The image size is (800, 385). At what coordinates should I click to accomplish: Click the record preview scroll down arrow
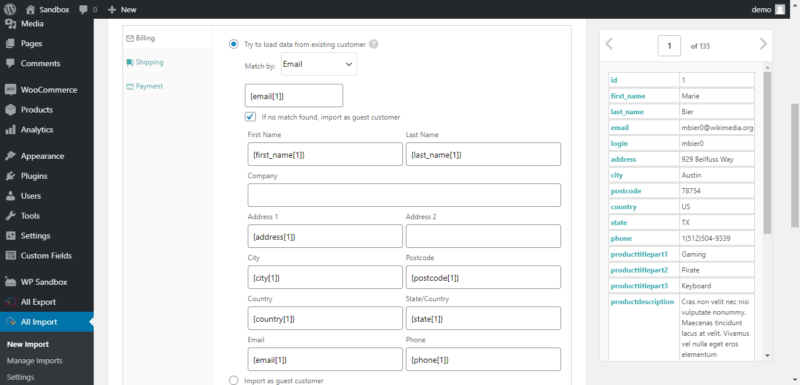[767, 355]
